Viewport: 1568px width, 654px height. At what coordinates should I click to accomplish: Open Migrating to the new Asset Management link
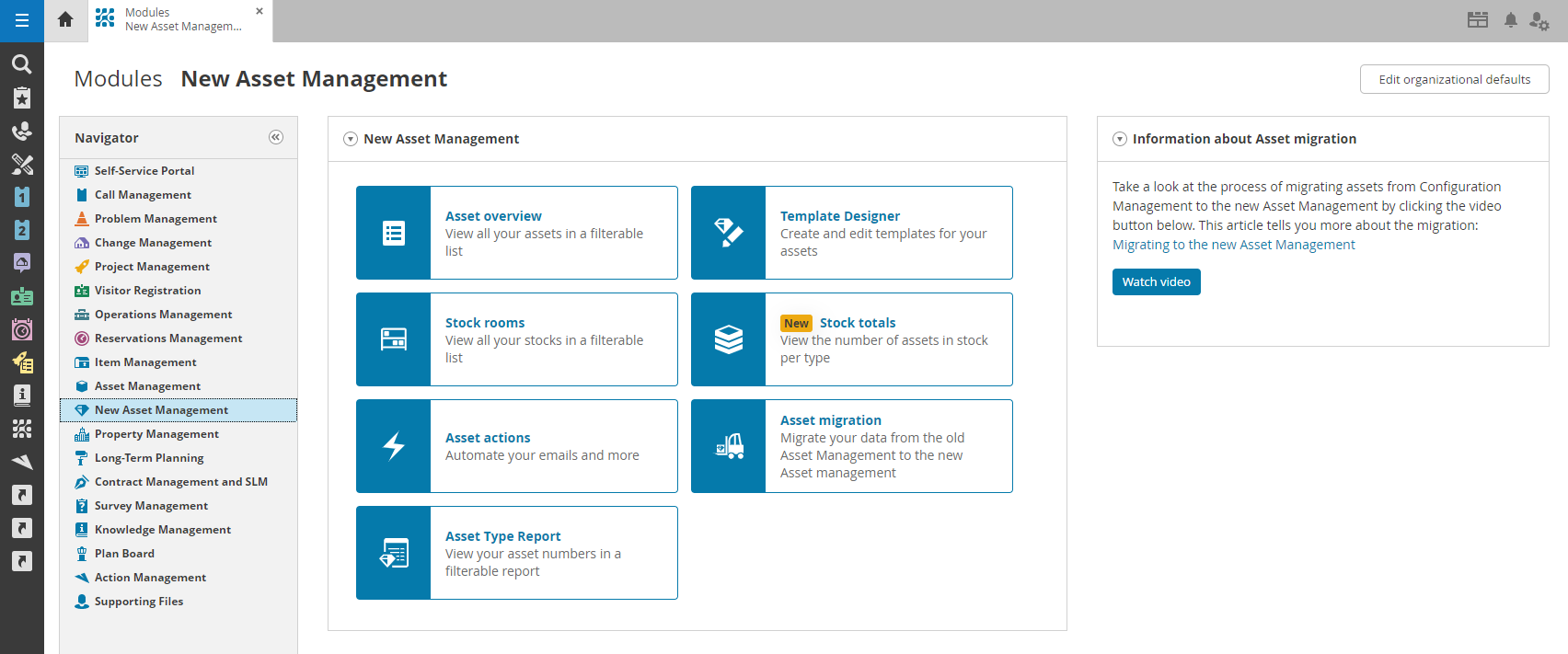tap(1234, 245)
